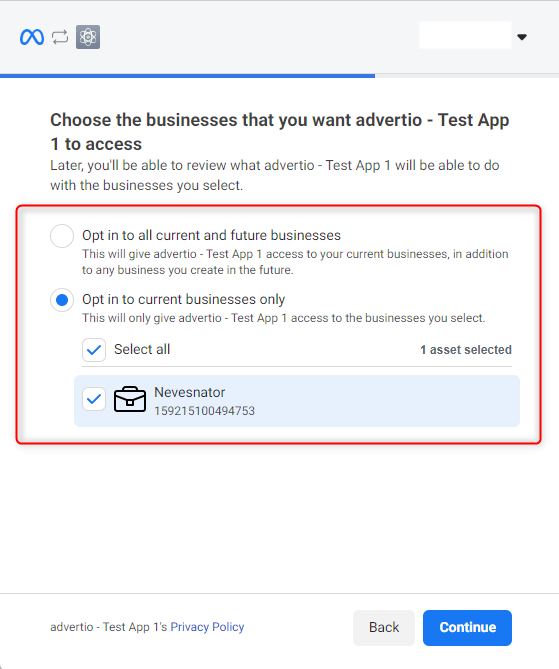
Task: Open the account dropdown arrow at top right
Action: click(521, 37)
